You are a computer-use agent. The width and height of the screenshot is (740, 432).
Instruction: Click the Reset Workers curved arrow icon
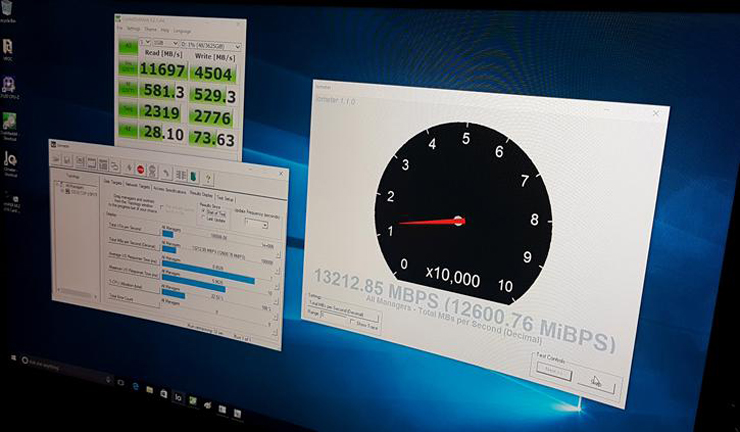coord(166,173)
